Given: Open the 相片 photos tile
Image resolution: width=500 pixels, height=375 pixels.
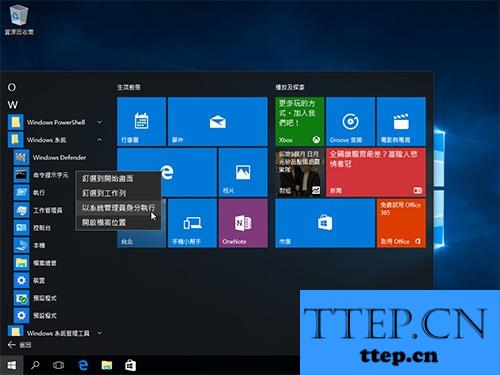Looking at the screenshot, I should pyautogui.click(x=243, y=172).
